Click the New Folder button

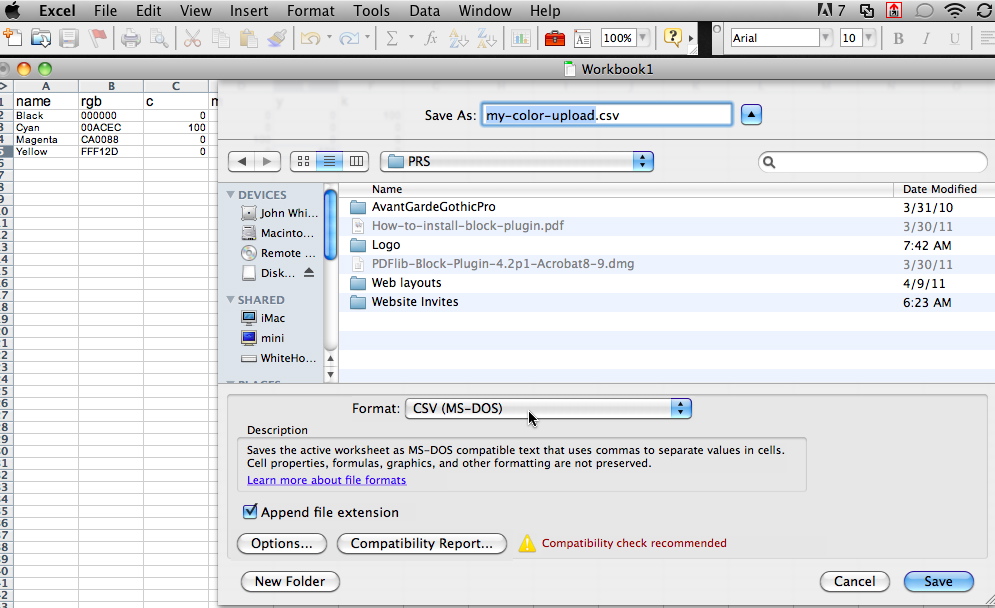(290, 581)
